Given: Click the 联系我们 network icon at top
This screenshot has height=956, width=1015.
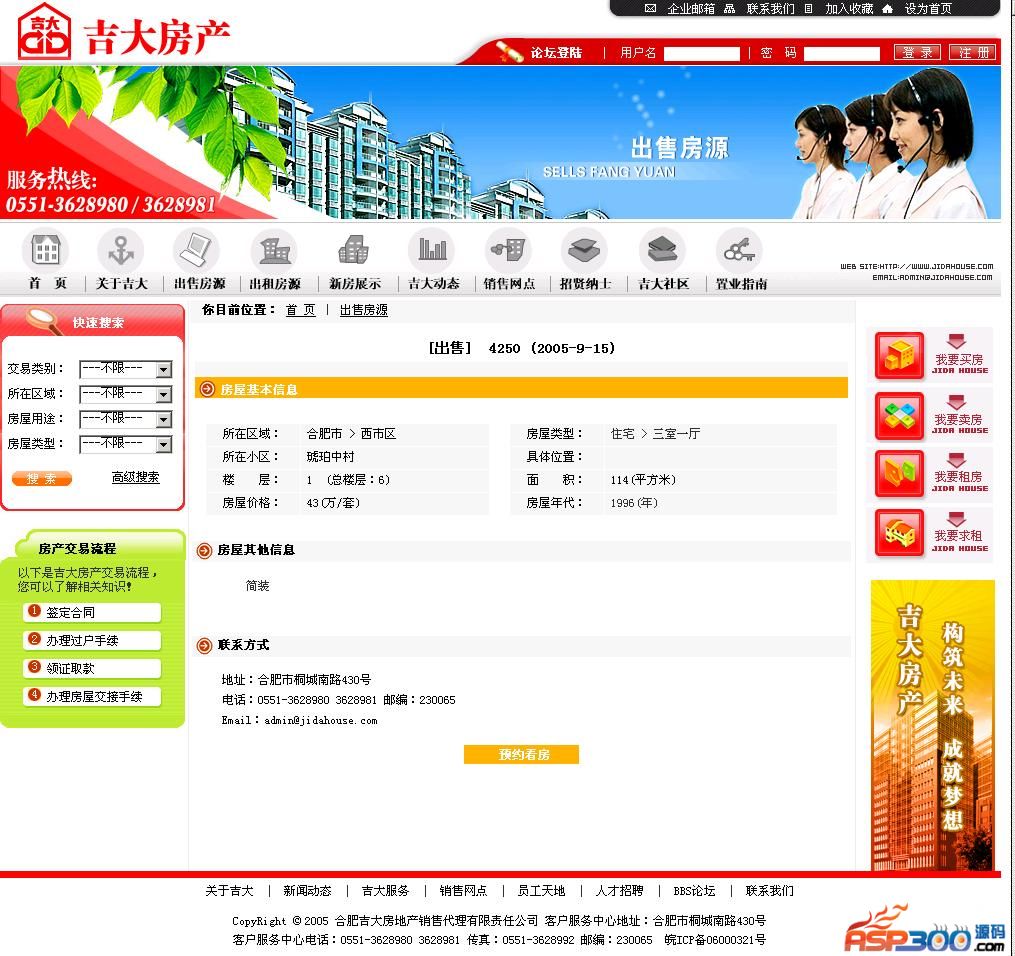Looking at the screenshot, I should tap(730, 8).
